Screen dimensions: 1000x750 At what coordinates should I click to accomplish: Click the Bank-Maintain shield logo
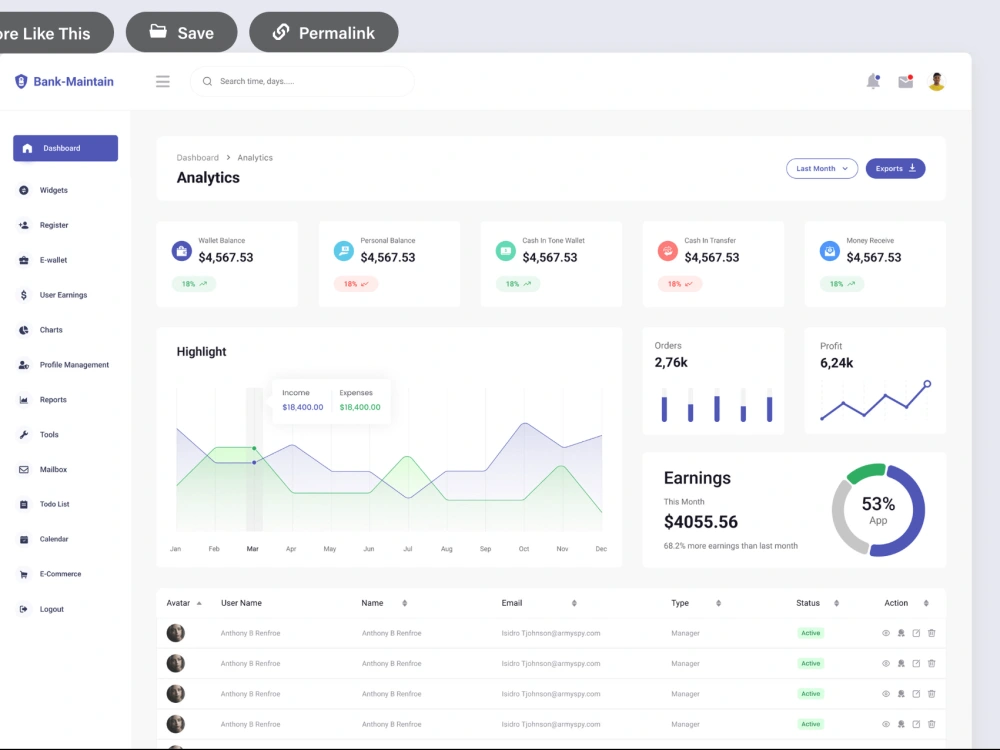[x=21, y=82]
